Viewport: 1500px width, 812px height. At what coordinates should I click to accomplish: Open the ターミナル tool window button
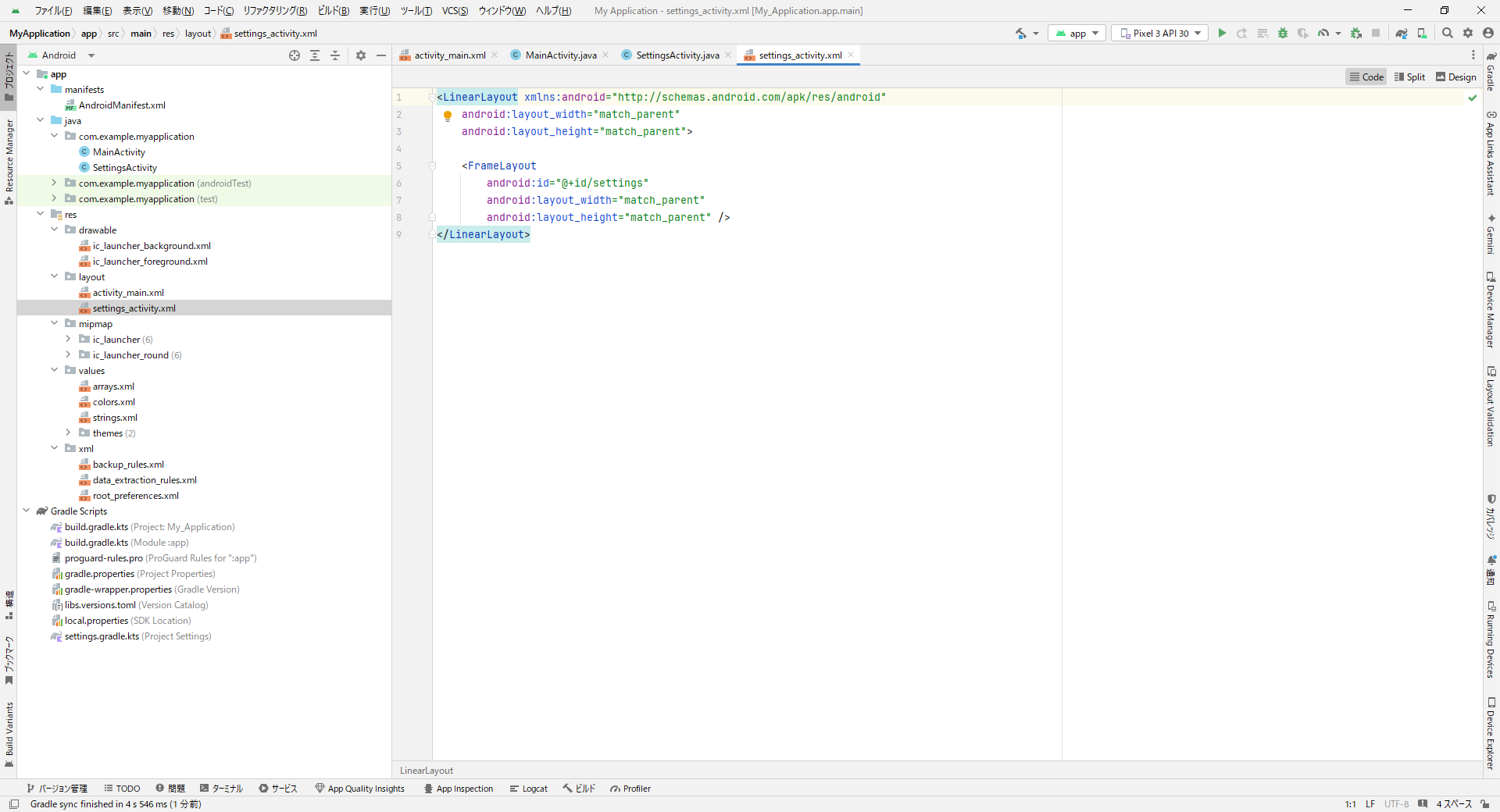pos(221,789)
